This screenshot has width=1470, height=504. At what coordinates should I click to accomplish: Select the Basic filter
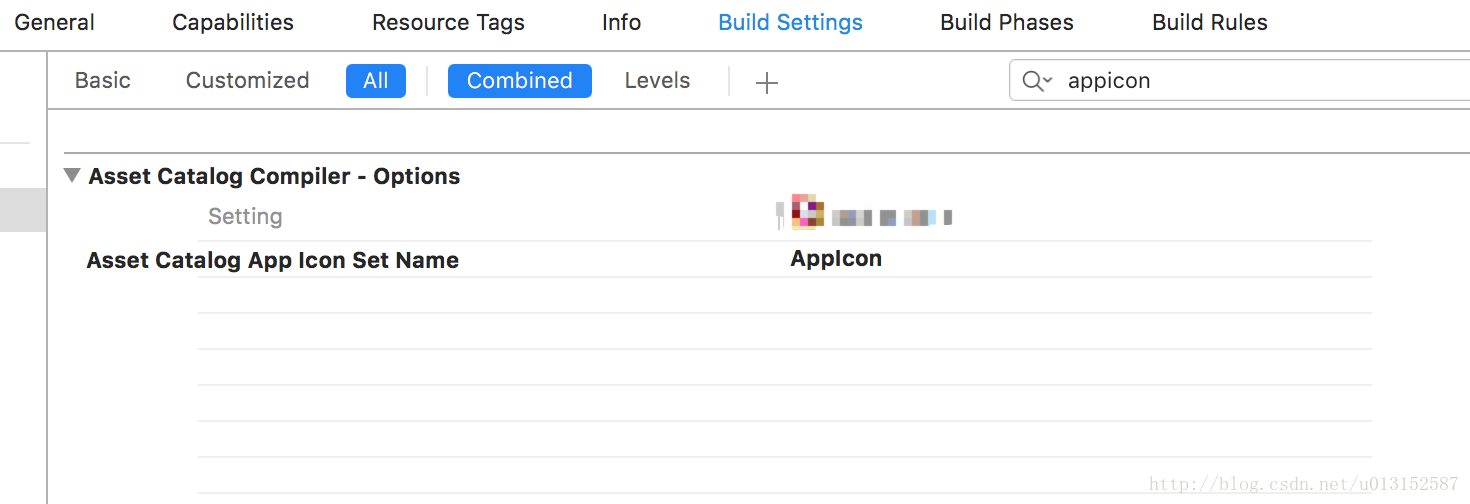coord(103,80)
